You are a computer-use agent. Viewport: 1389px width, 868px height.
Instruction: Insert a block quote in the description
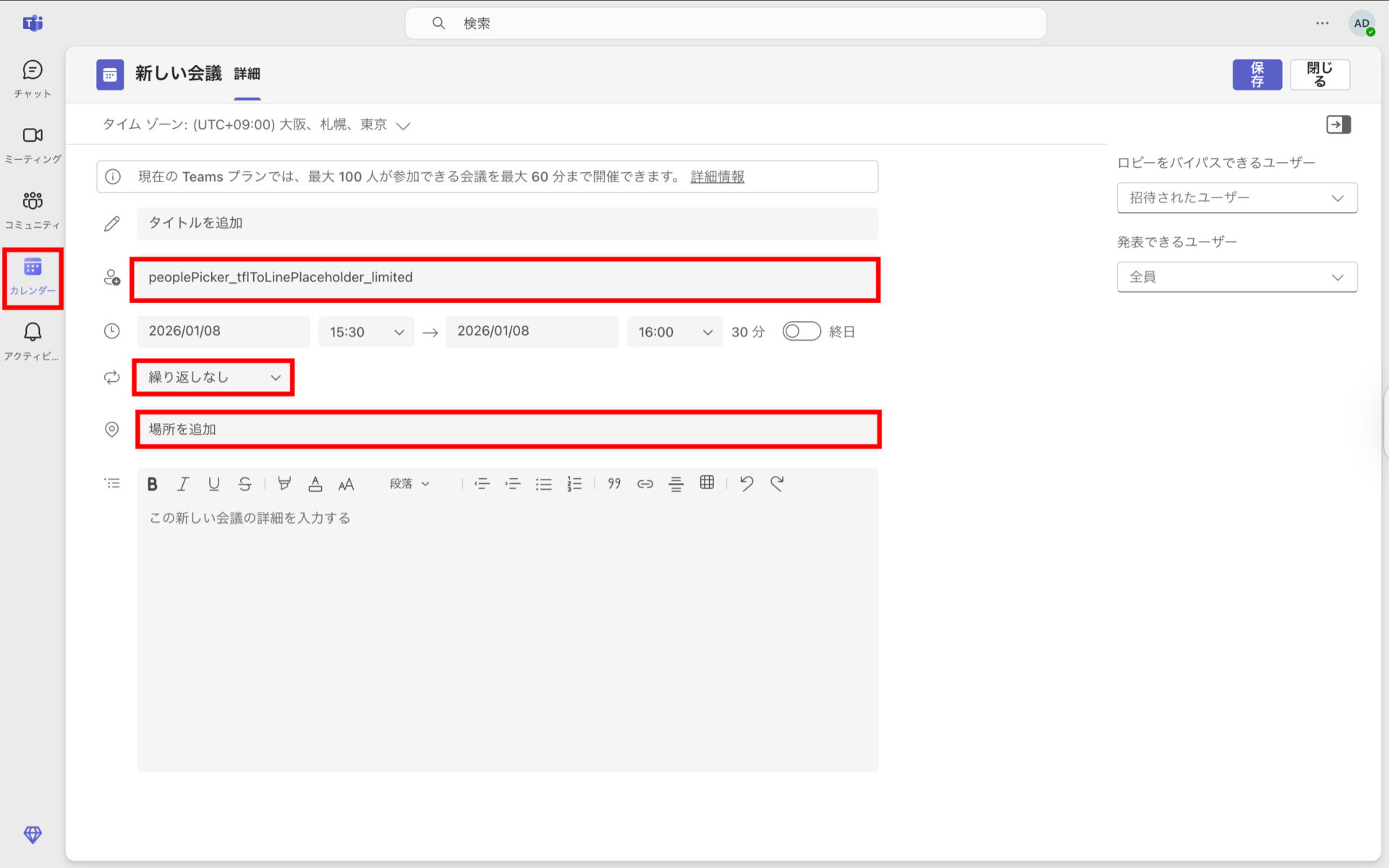(x=613, y=483)
